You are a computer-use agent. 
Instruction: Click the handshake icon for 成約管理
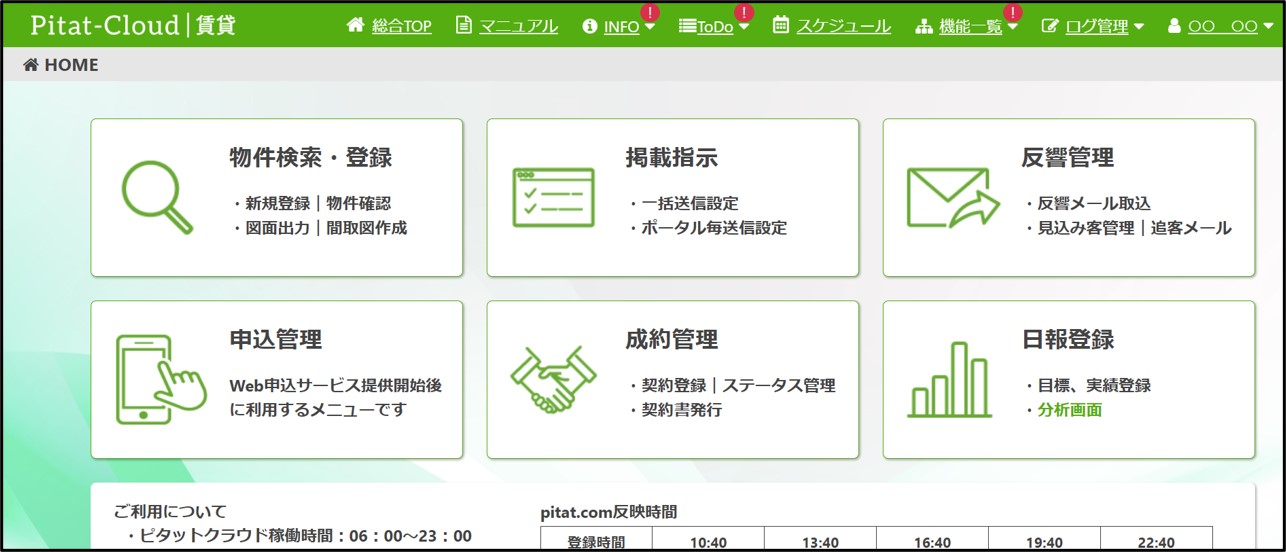pos(553,380)
